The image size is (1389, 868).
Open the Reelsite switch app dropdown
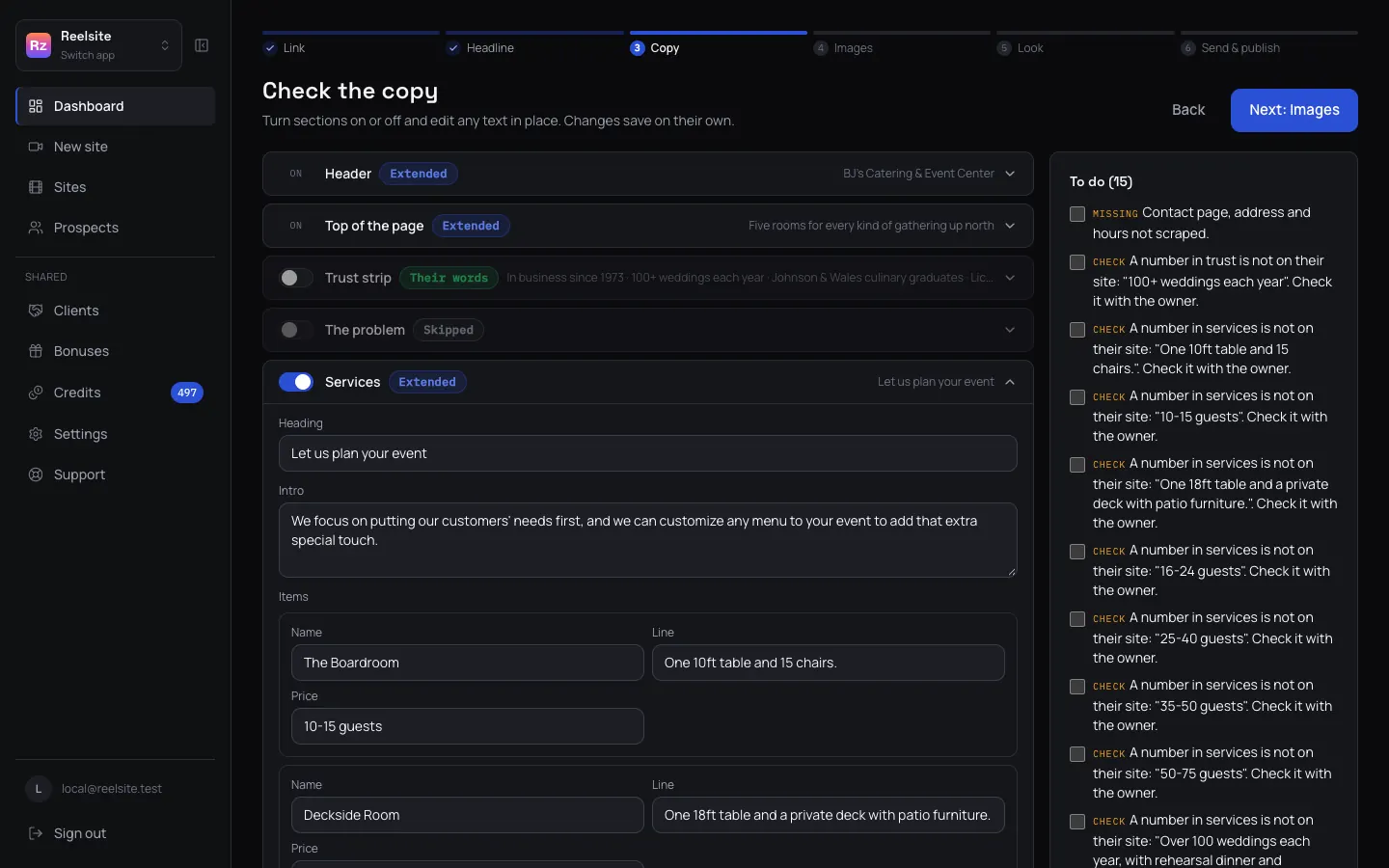tap(98, 45)
